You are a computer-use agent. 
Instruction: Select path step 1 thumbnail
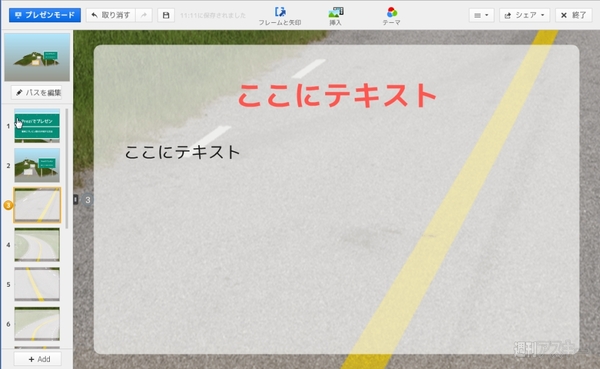pos(37,126)
